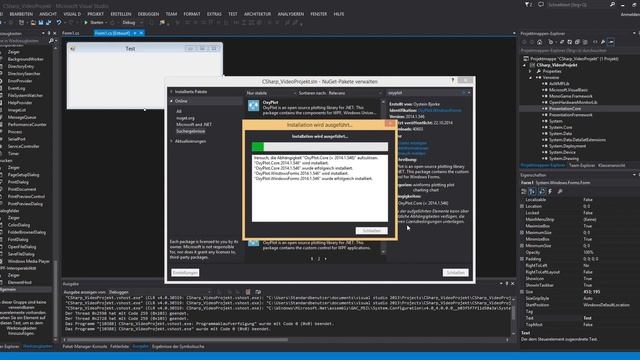Click the clear output icon in Ausgabe toolbar
This screenshot has height=360, width=640.
point(248,292)
